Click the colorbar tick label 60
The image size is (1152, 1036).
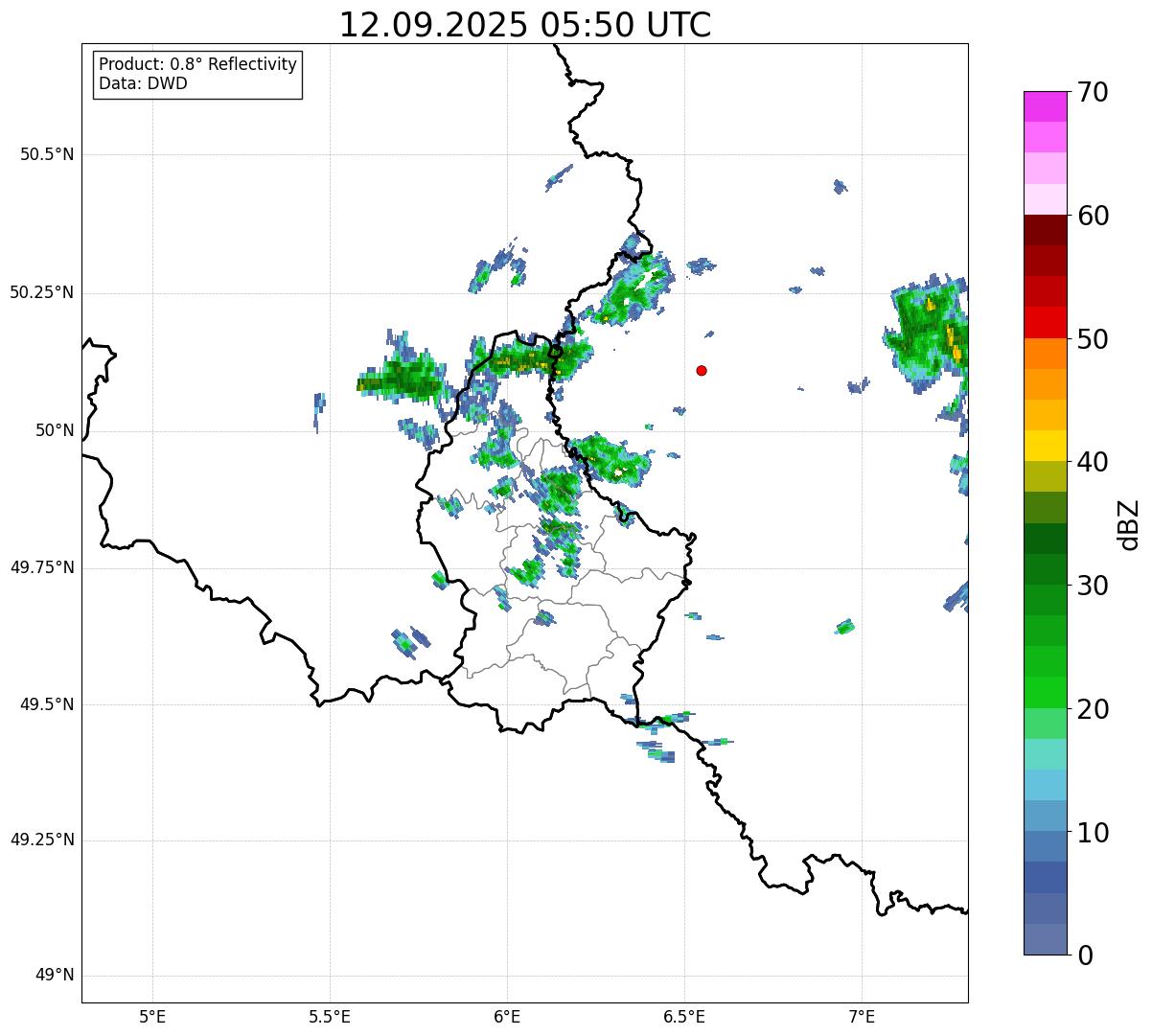[1093, 216]
